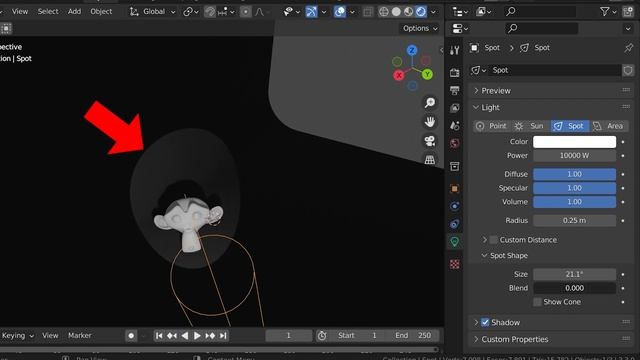This screenshot has height=360, width=640.
Task: Click the Radius 0.25 m field
Action: [x=574, y=220]
